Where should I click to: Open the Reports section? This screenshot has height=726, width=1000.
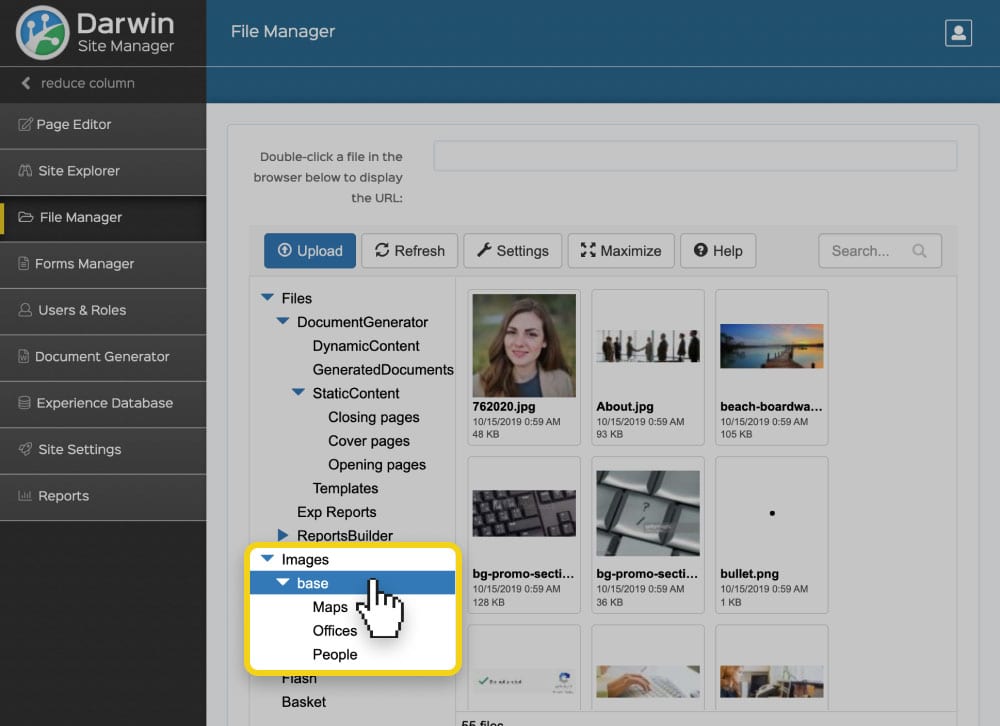[x=103, y=497]
